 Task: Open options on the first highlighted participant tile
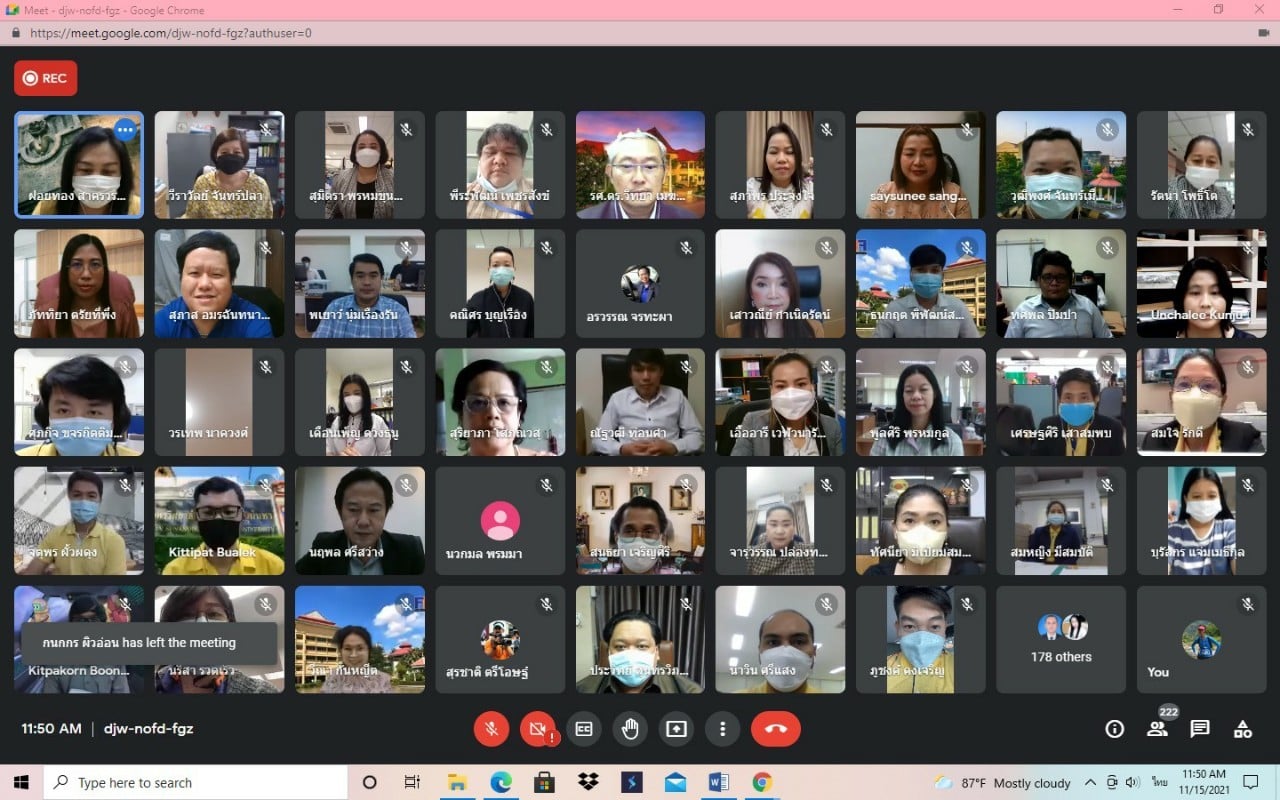(x=124, y=129)
